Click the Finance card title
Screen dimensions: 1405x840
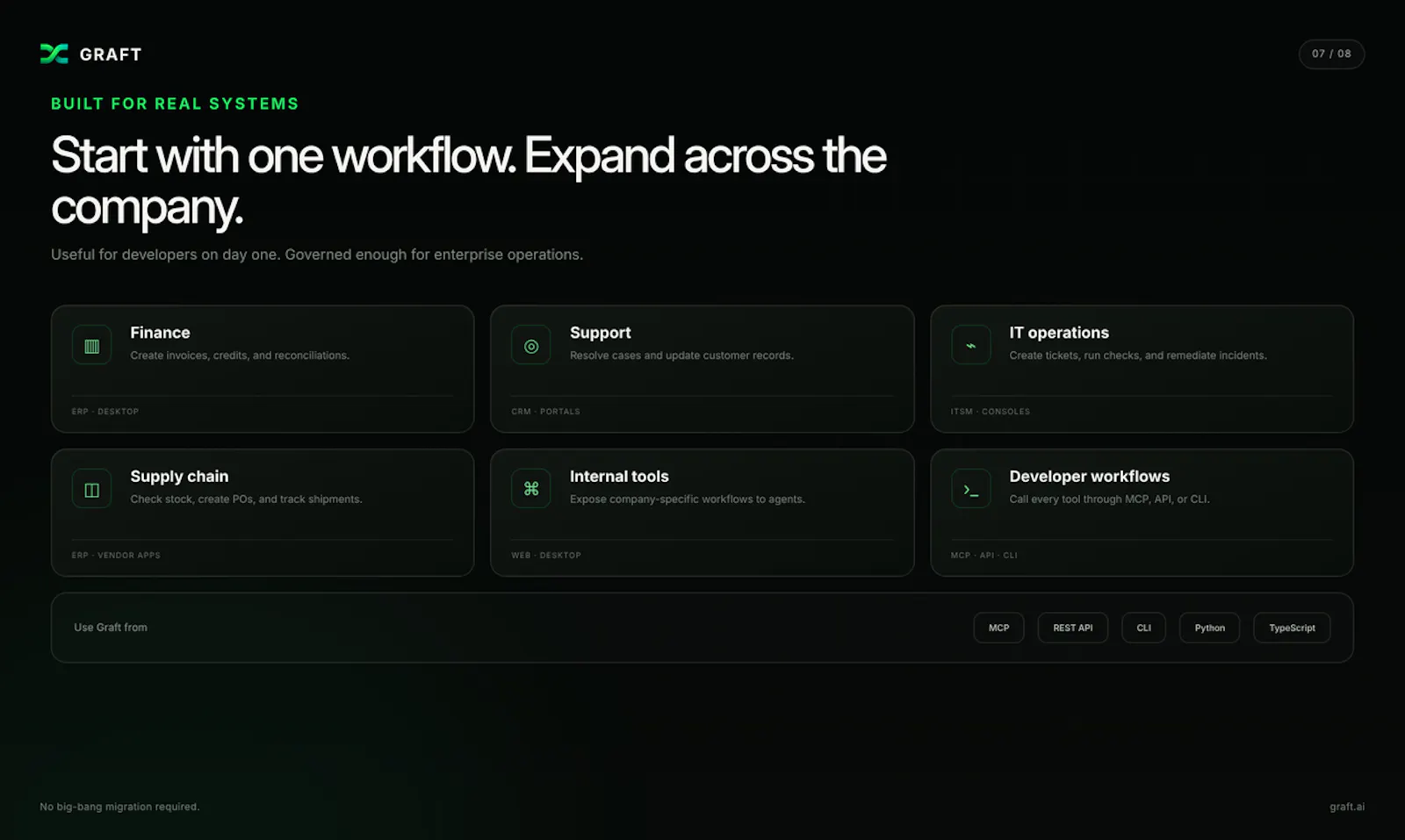coord(160,333)
